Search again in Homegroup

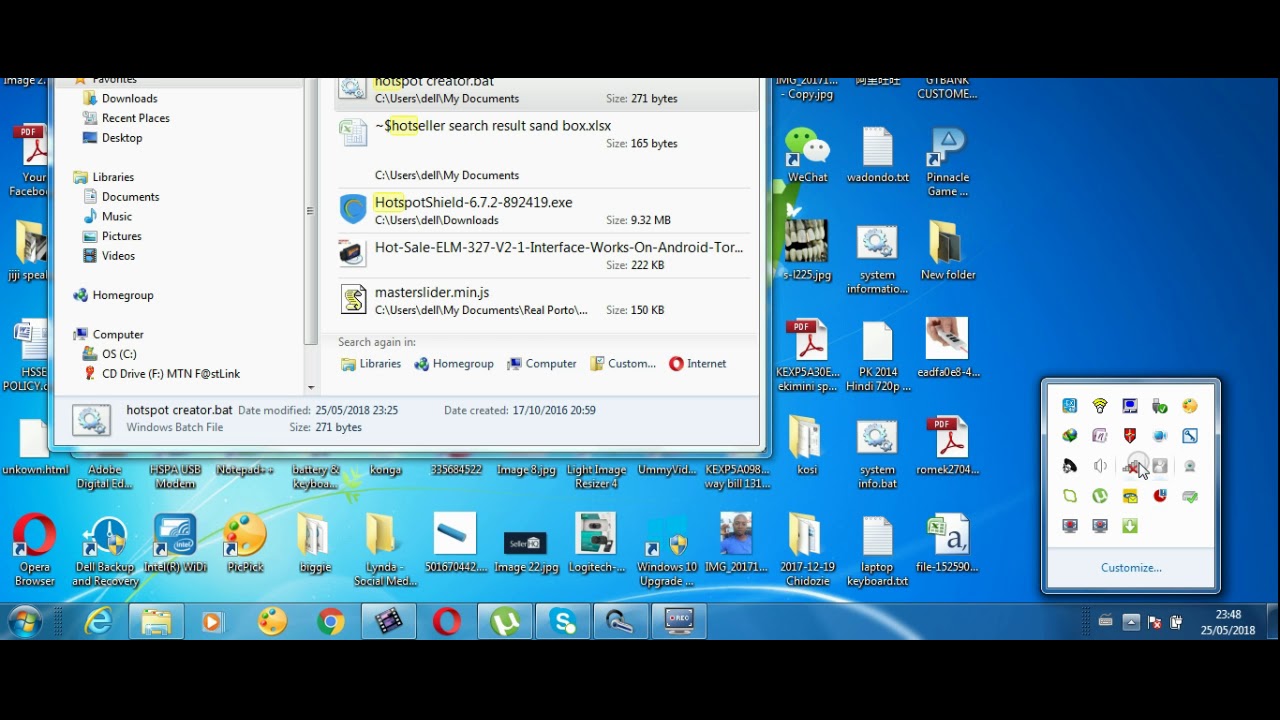click(x=454, y=364)
